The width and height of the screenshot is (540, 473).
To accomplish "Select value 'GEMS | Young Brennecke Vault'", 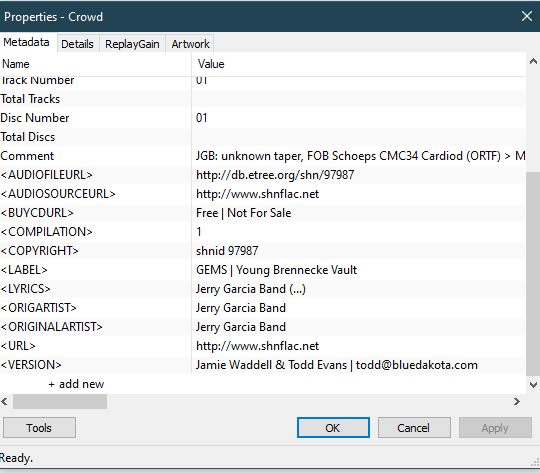I will (x=276, y=270).
